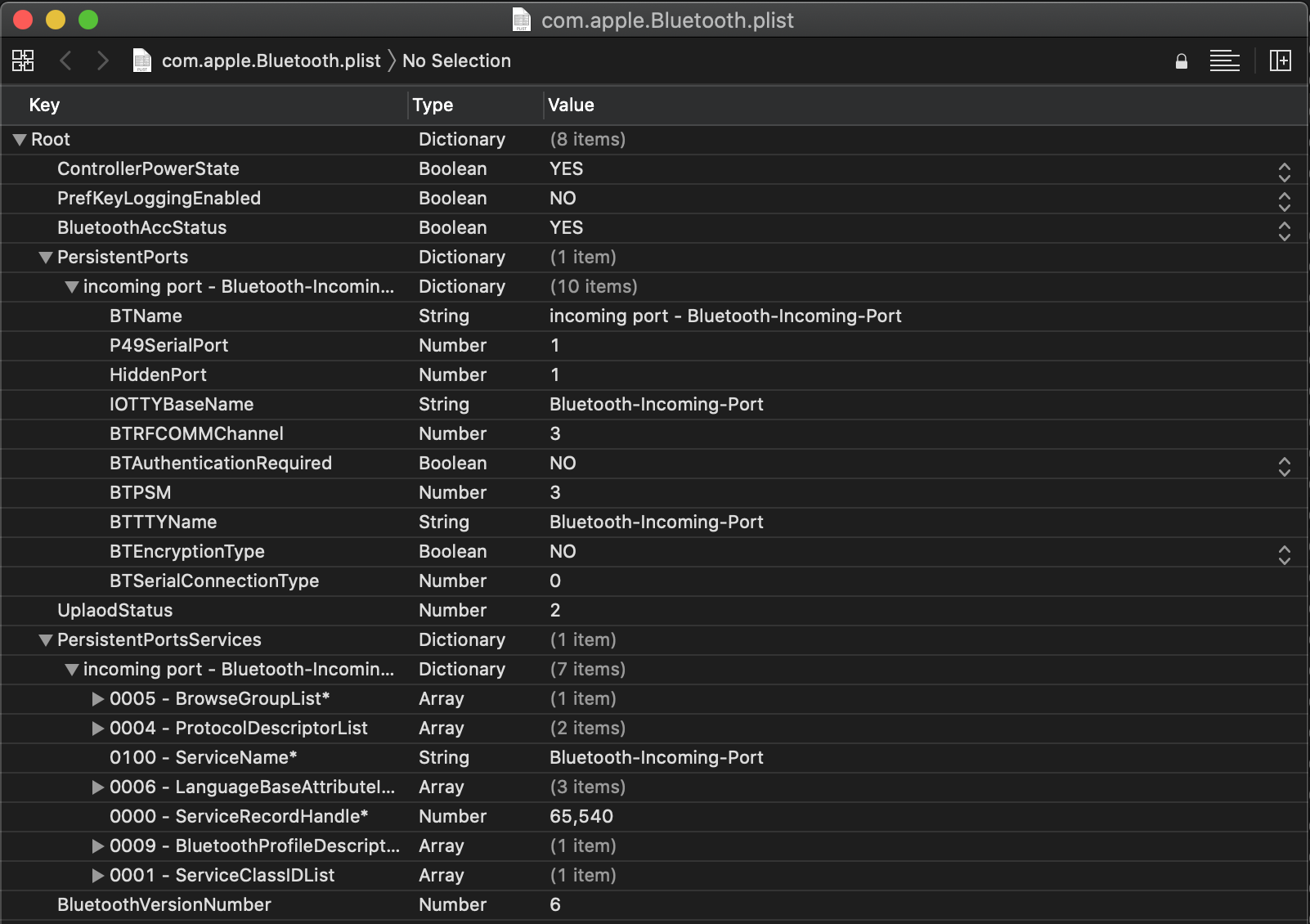Add an editor pane on right
The width and height of the screenshot is (1310, 924).
pyautogui.click(x=1280, y=61)
